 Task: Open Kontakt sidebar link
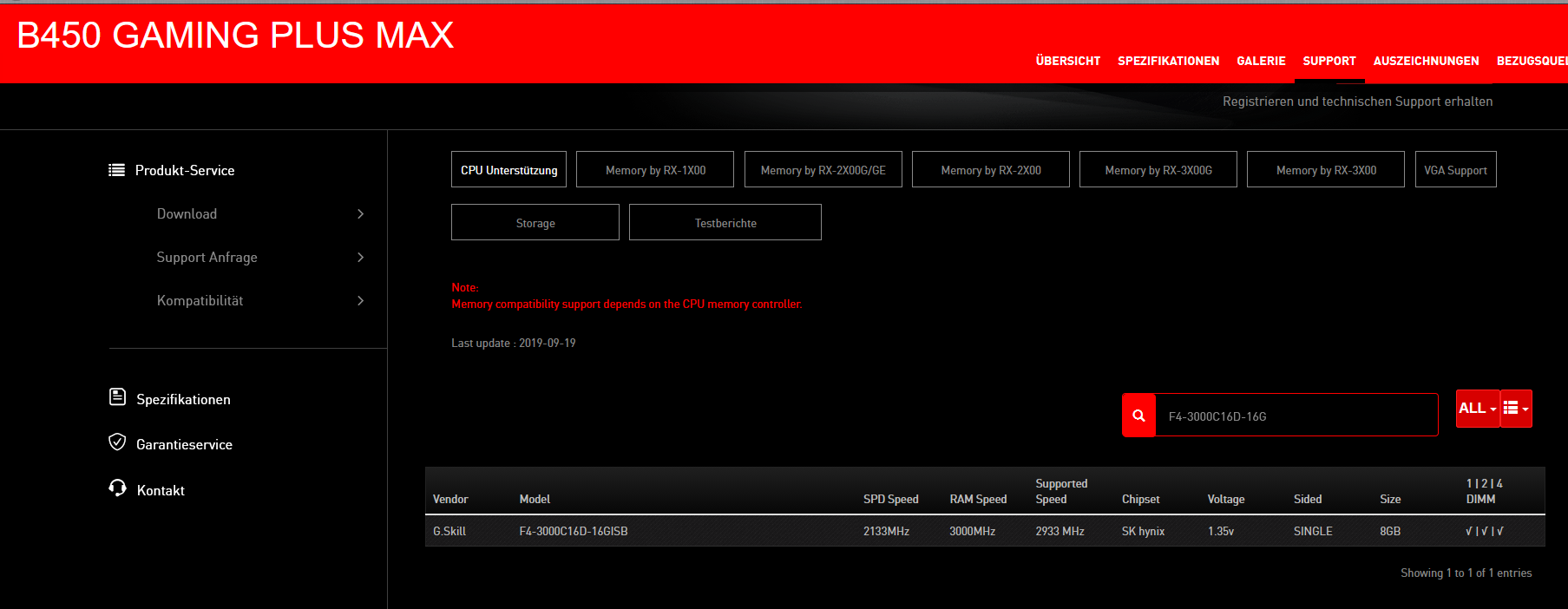tap(161, 490)
